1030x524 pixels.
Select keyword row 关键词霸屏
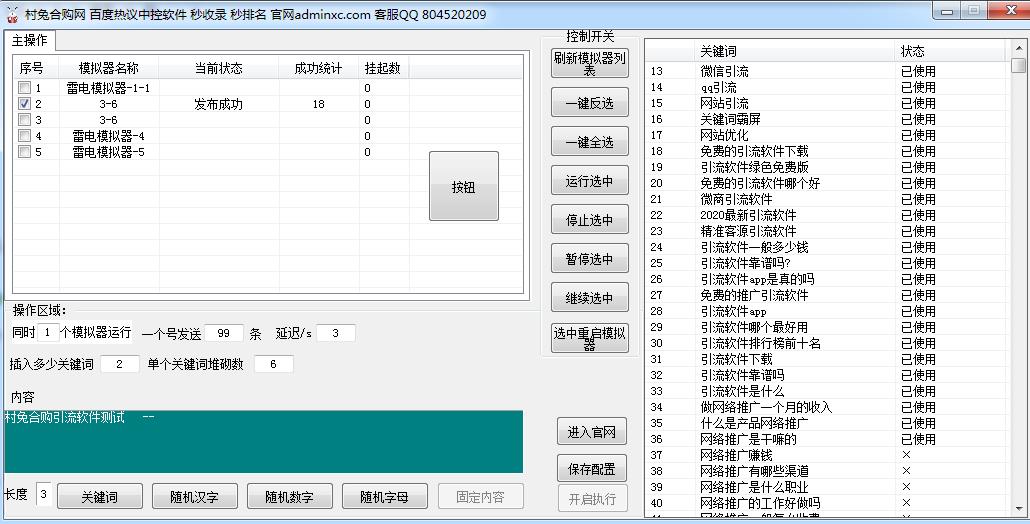coord(826,119)
